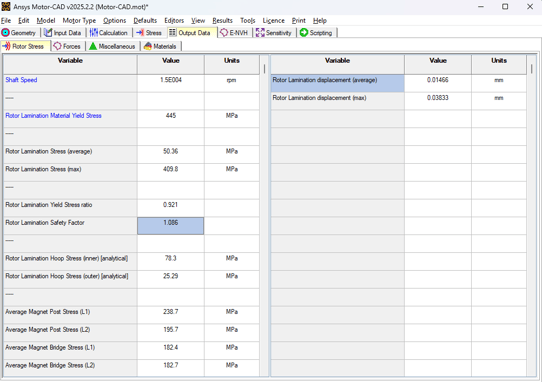Open the Print menu
The width and height of the screenshot is (542, 382).
click(x=299, y=21)
